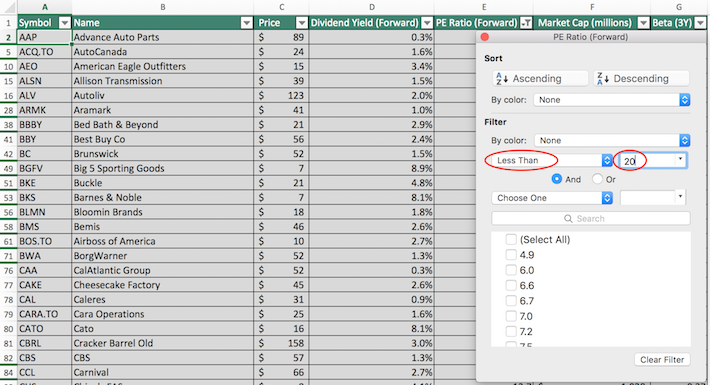
Task: Click the Buckle name cell
Action: point(163,183)
